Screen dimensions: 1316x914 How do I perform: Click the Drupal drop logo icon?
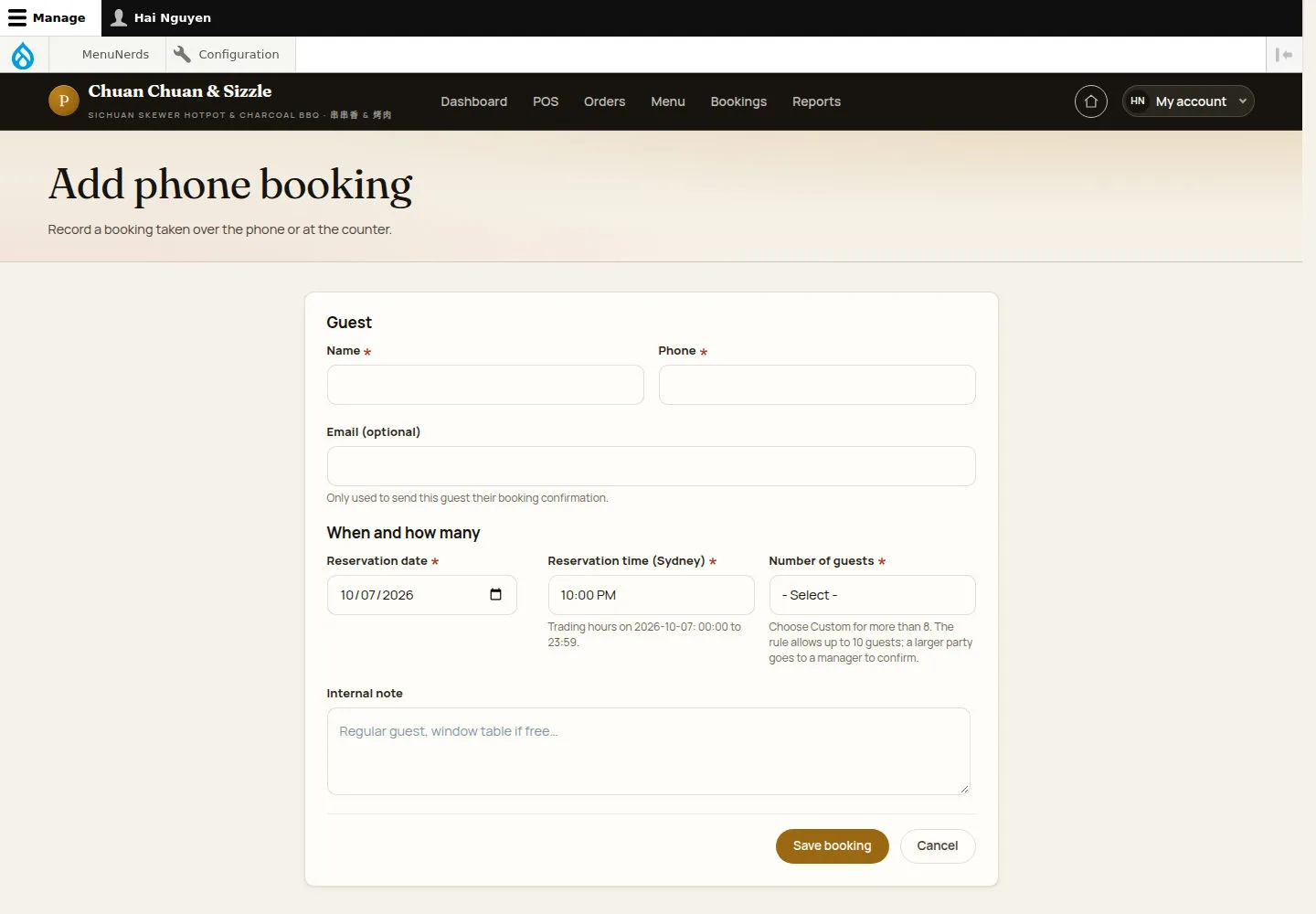click(23, 55)
